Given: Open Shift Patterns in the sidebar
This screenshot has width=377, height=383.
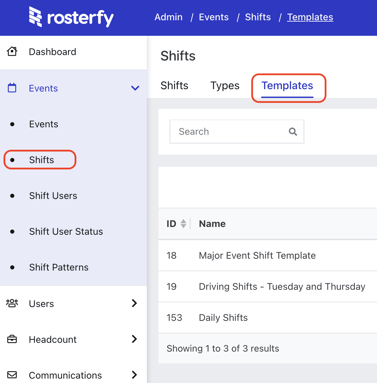Looking at the screenshot, I should [x=59, y=267].
